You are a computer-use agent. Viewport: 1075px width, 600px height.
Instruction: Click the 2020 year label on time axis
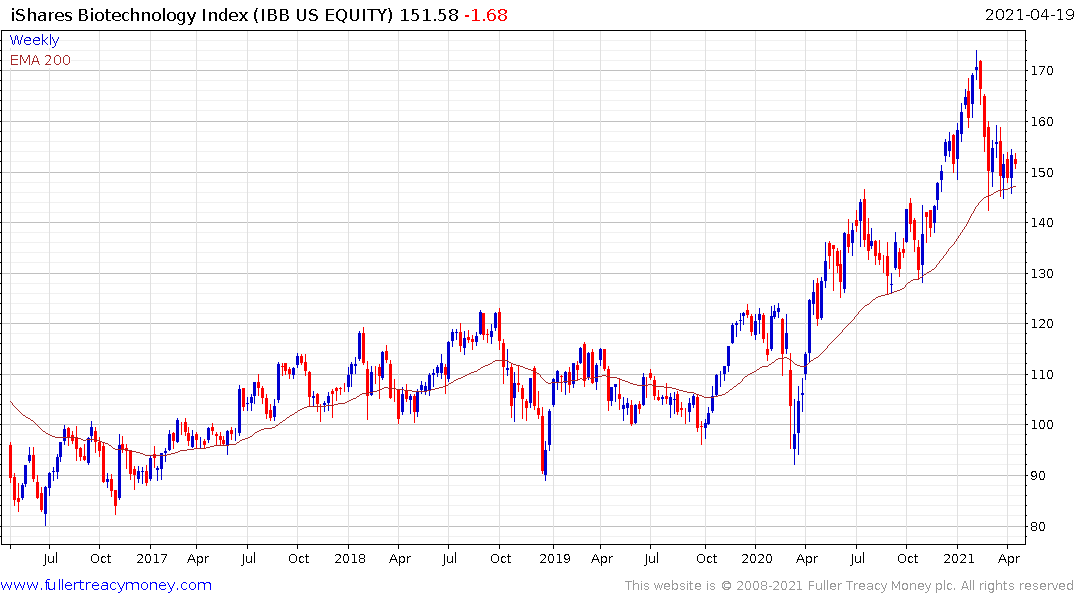point(757,558)
